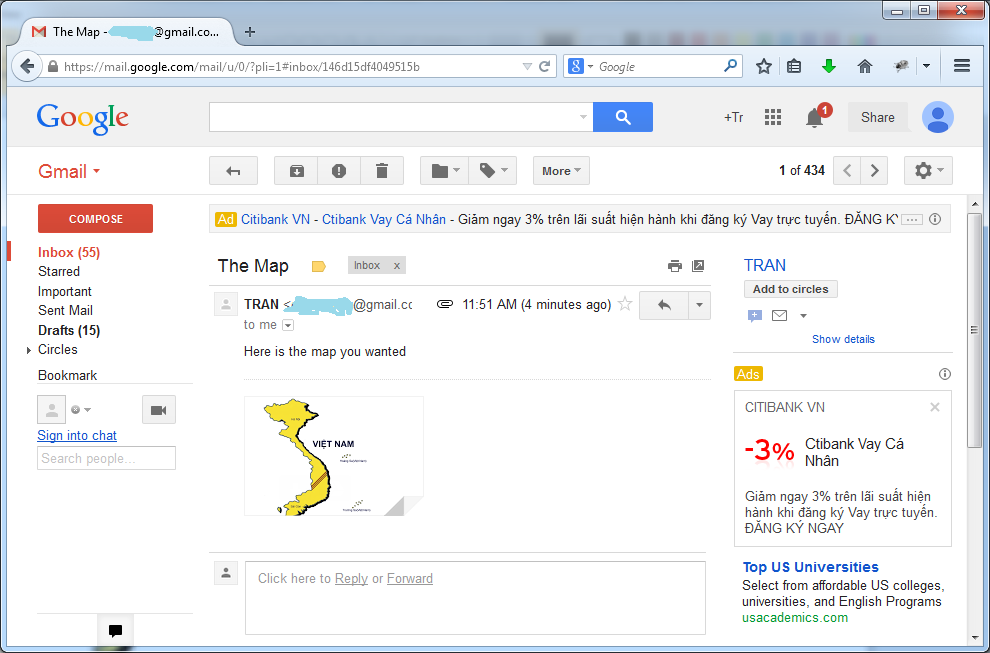Click the Sign into chat link
Viewport: 990px width, 653px height.
coord(77,436)
